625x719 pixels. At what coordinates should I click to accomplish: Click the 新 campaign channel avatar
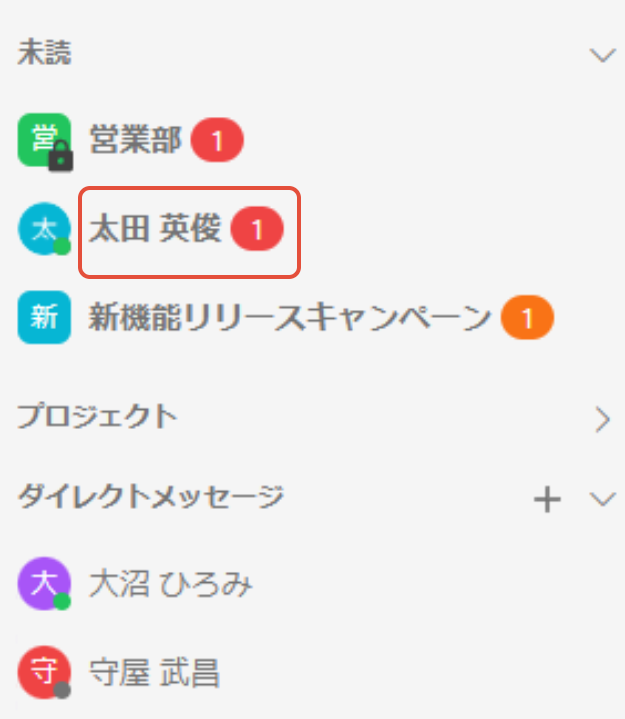(x=44, y=317)
